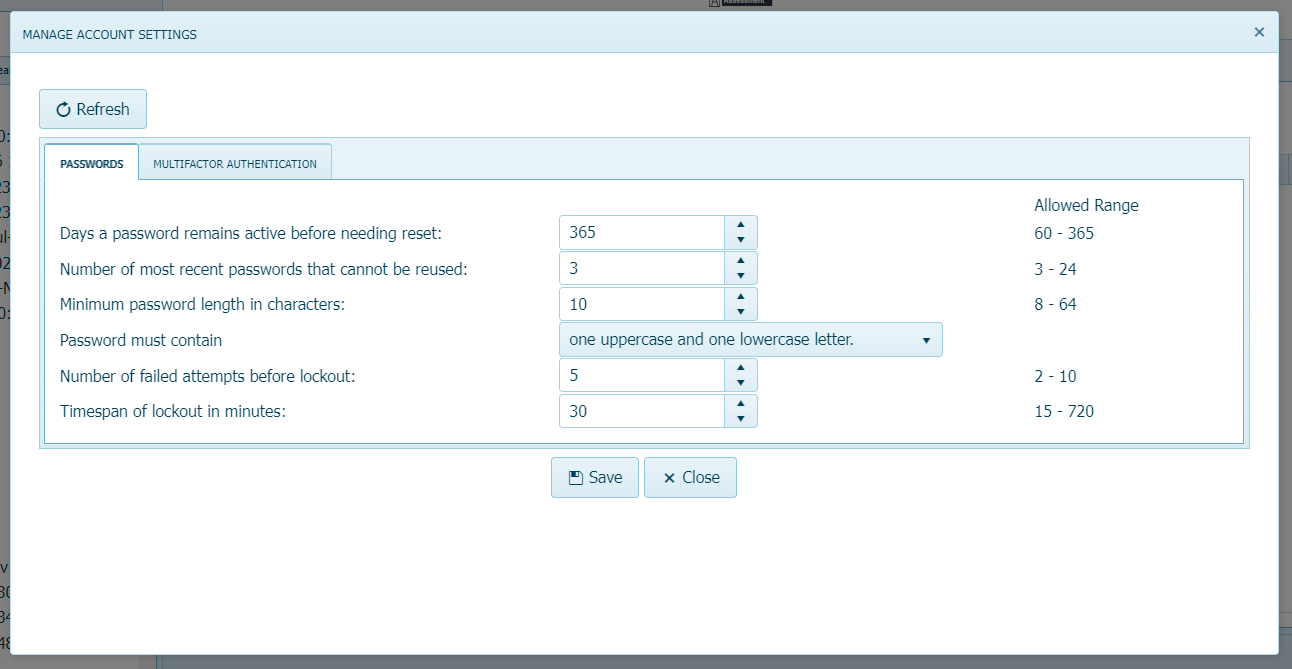The width and height of the screenshot is (1292, 669).
Task: Select the Passwords tab
Action: point(90,164)
